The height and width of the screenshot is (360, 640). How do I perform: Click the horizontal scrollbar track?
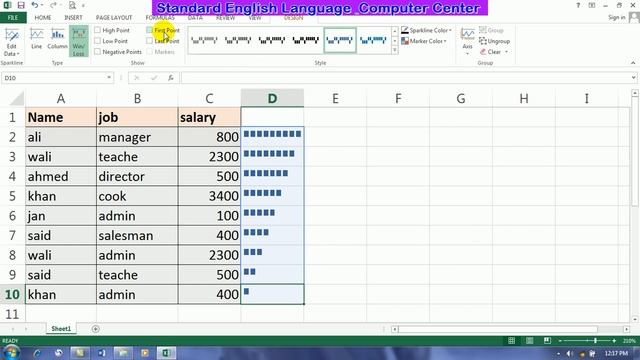click(498, 329)
